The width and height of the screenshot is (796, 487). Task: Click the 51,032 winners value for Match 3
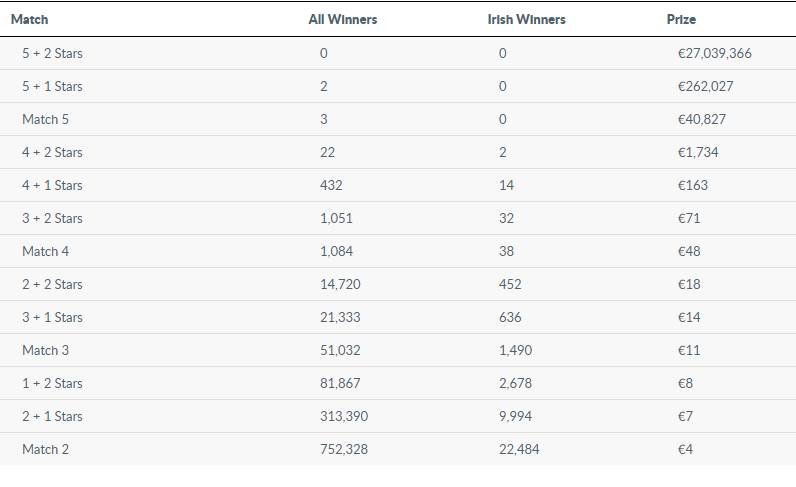point(340,350)
